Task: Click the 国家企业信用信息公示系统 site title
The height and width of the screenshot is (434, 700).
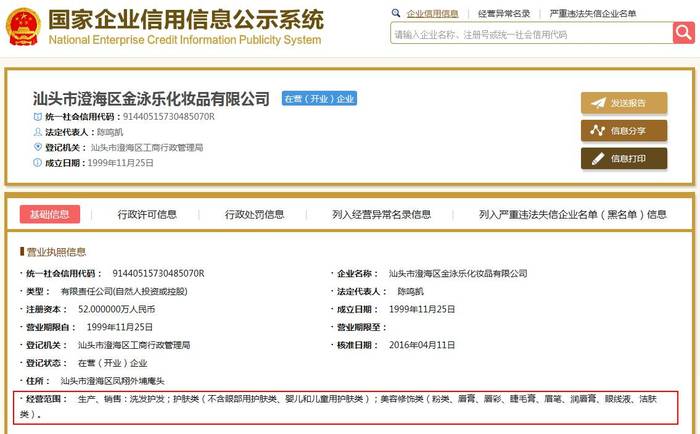Action: [186, 19]
